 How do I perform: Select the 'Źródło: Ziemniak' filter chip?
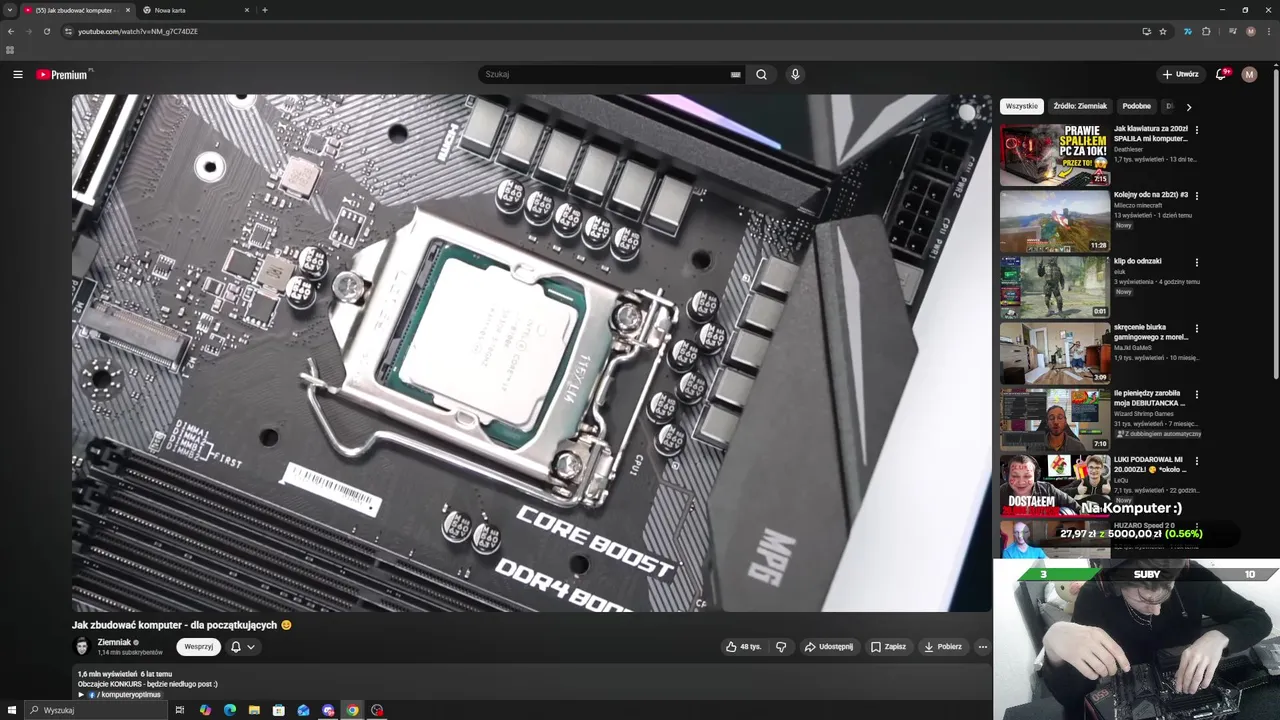[1080, 106]
